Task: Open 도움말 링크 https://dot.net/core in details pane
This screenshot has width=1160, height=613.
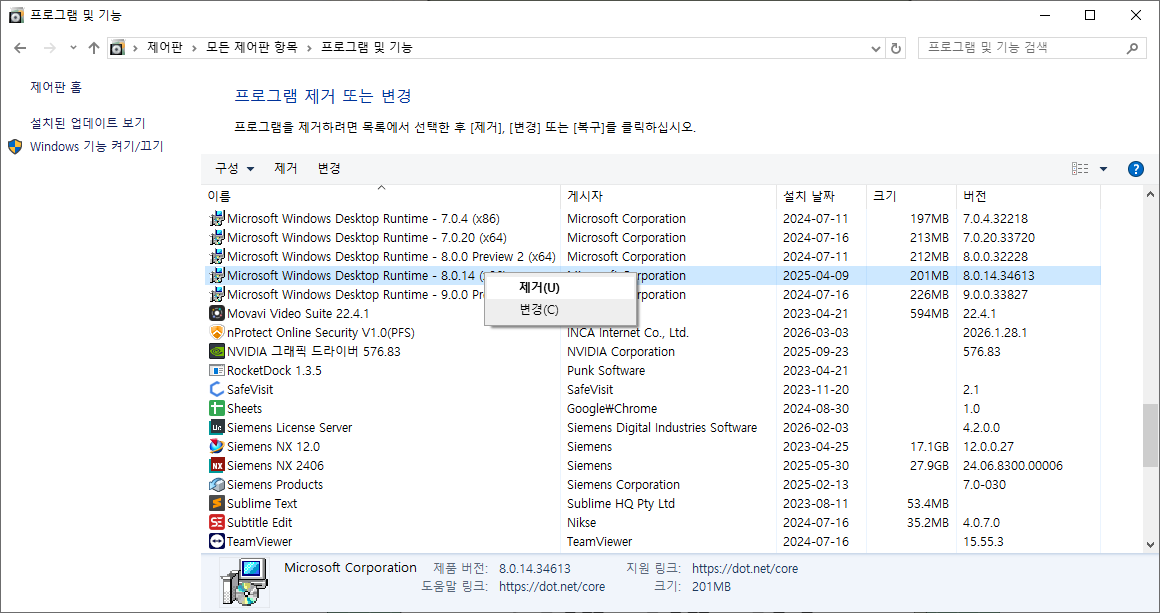Action: click(552, 586)
